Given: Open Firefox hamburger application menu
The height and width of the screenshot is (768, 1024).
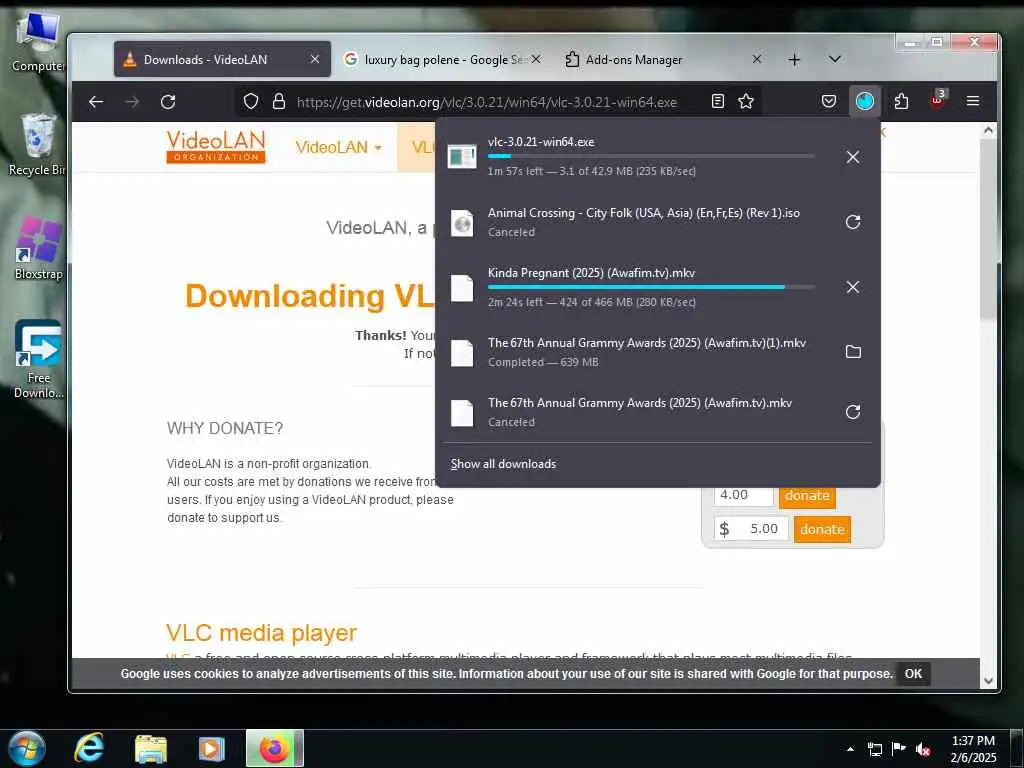Looking at the screenshot, I should click(x=973, y=101).
